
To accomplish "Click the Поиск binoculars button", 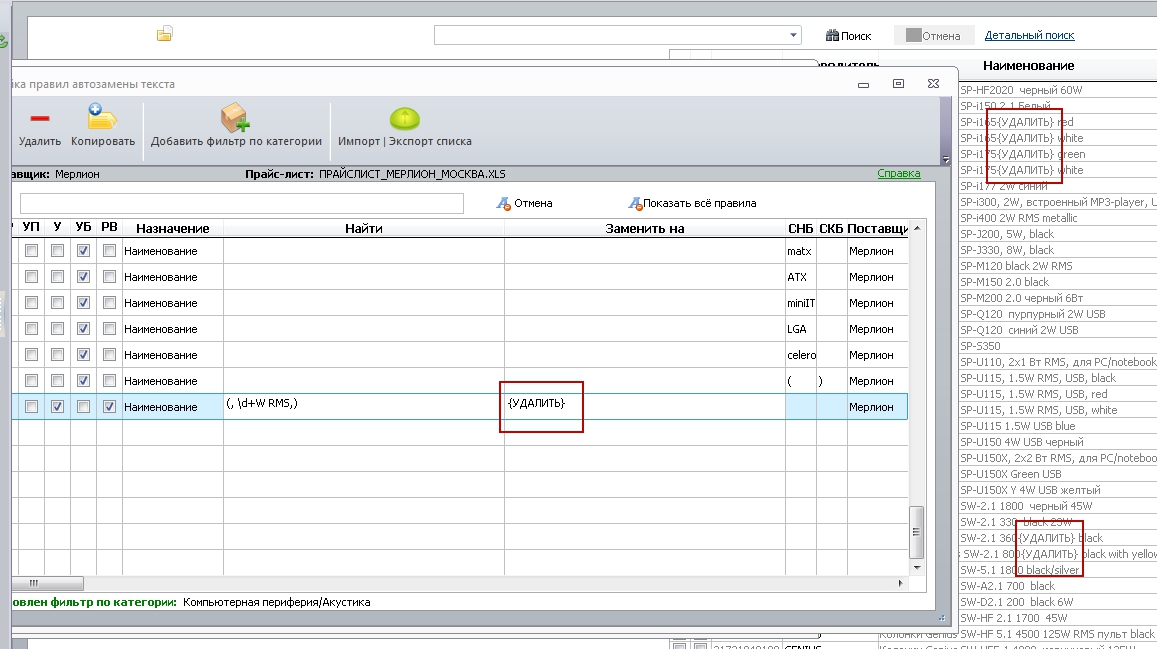I will tap(848, 35).
